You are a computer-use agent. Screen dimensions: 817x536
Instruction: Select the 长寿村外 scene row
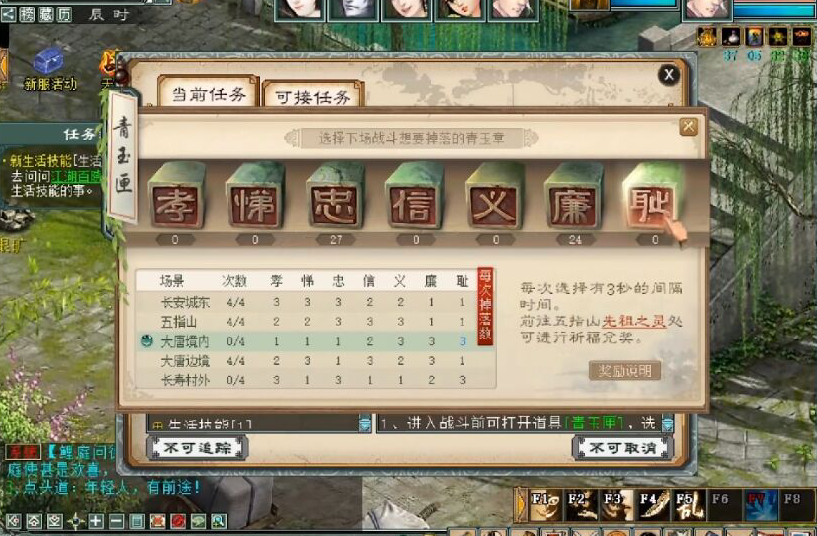(315, 380)
